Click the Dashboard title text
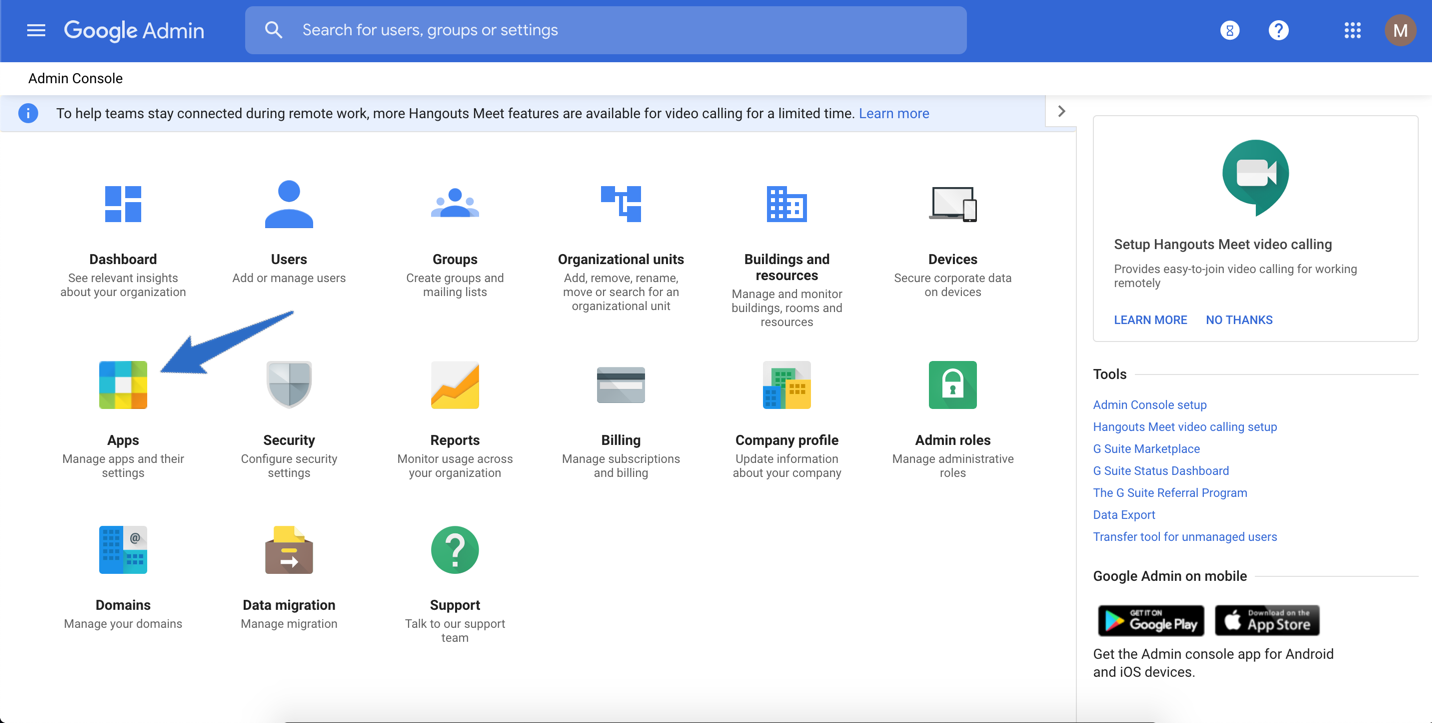The height and width of the screenshot is (723, 1432). [x=123, y=259]
